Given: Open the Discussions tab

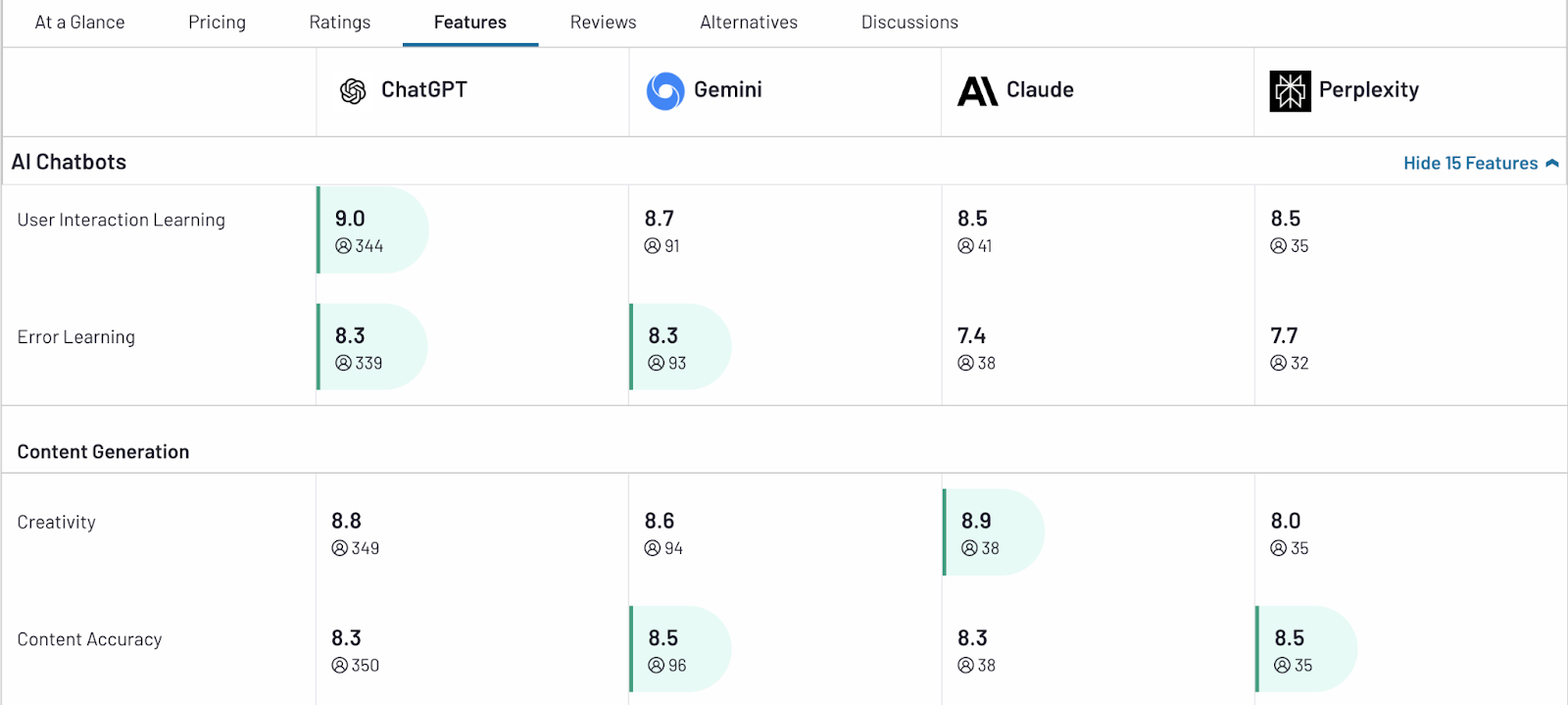Looking at the screenshot, I should tap(909, 23).
